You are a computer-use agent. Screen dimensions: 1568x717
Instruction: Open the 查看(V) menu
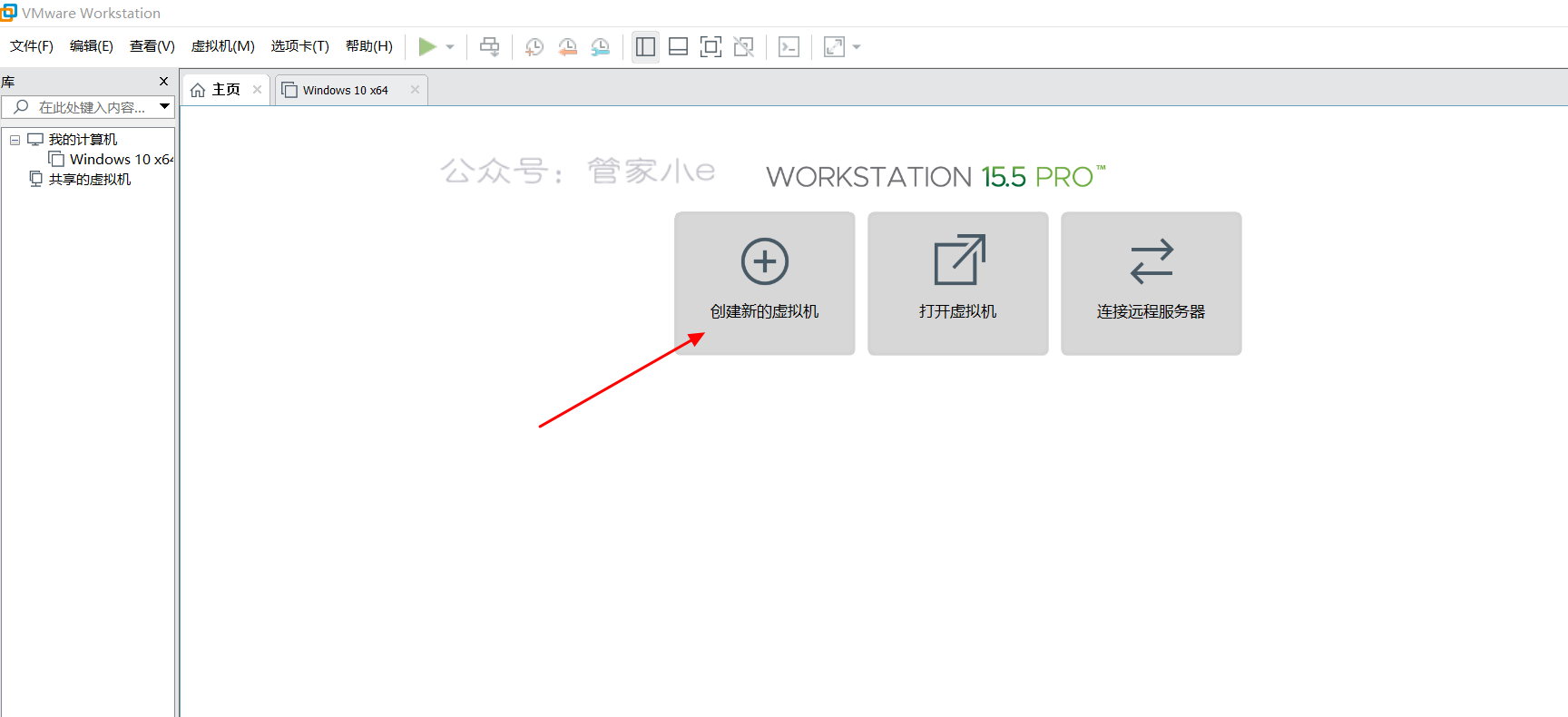(152, 46)
